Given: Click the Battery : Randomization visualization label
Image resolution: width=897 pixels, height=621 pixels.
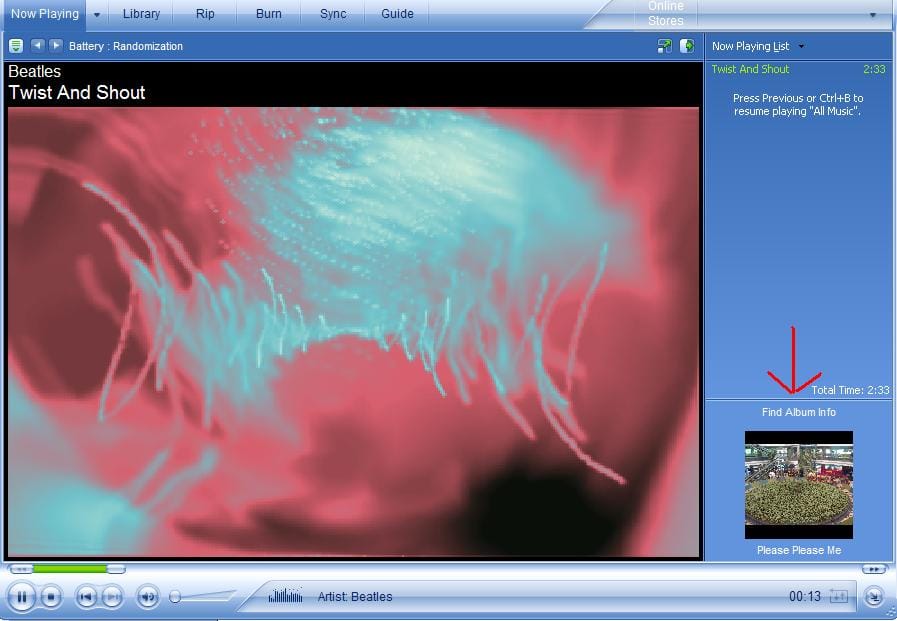Looking at the screenshot, I should point(126,46).
